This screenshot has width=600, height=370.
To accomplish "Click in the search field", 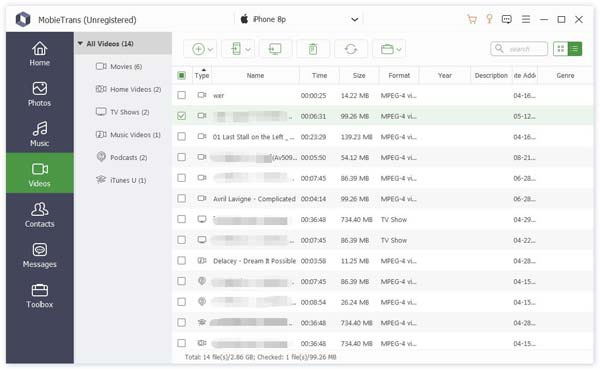I will [x=519, y=49].
